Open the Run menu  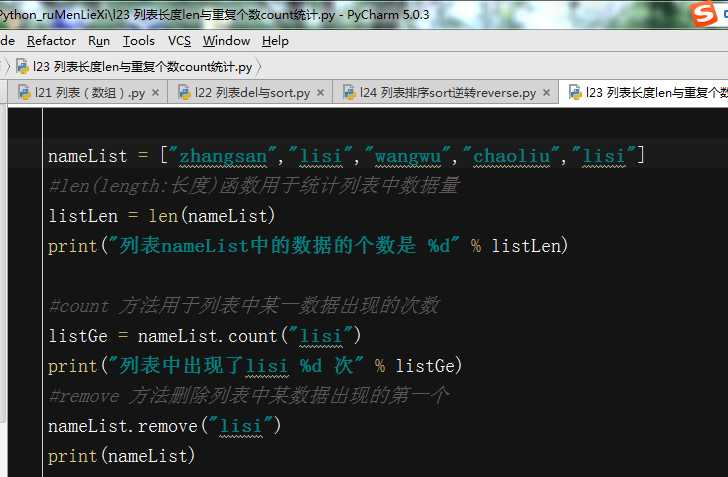tap(99, 41)
